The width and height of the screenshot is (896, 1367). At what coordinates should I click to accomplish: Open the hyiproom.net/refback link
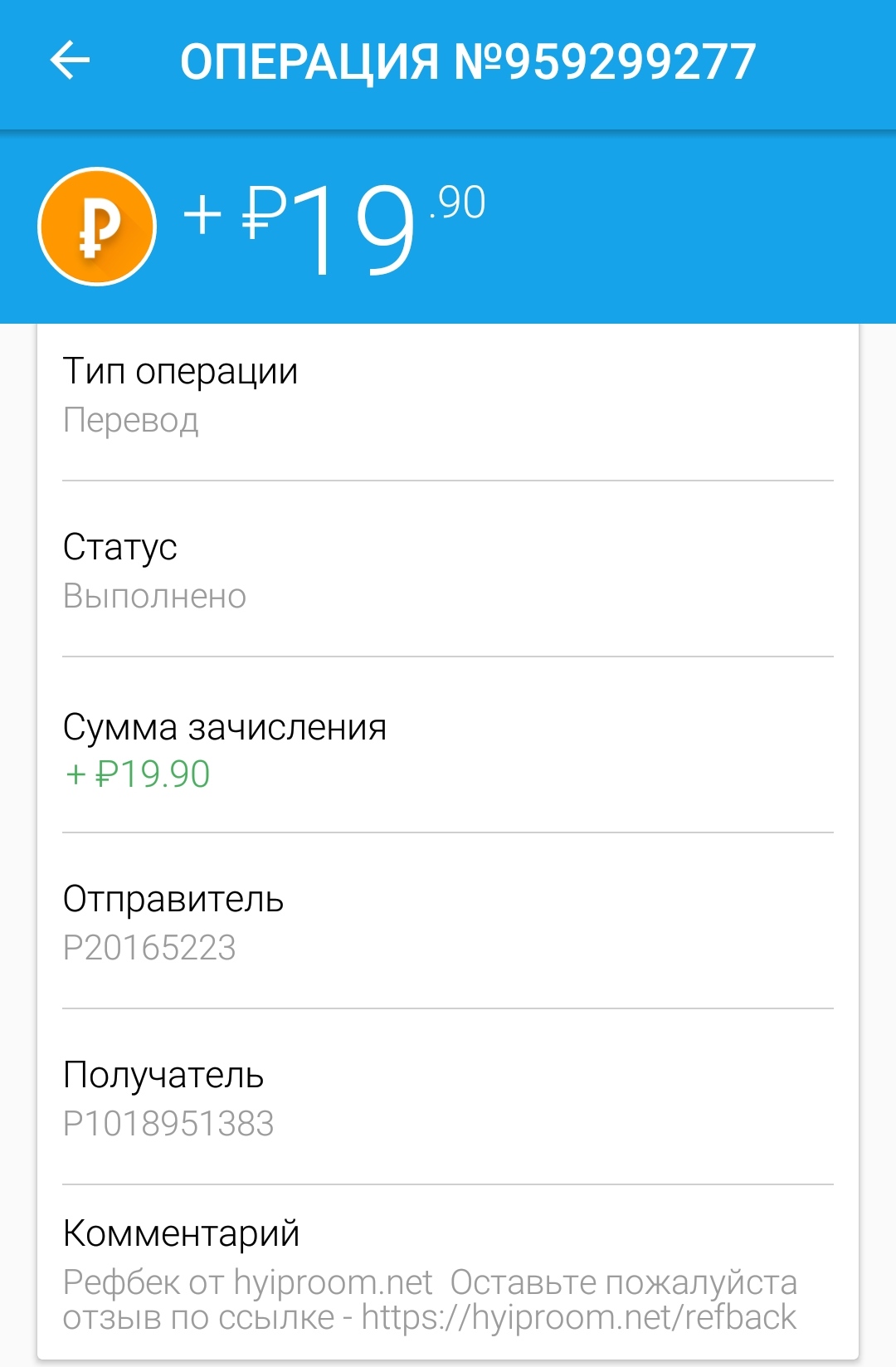coord(578,1318)
